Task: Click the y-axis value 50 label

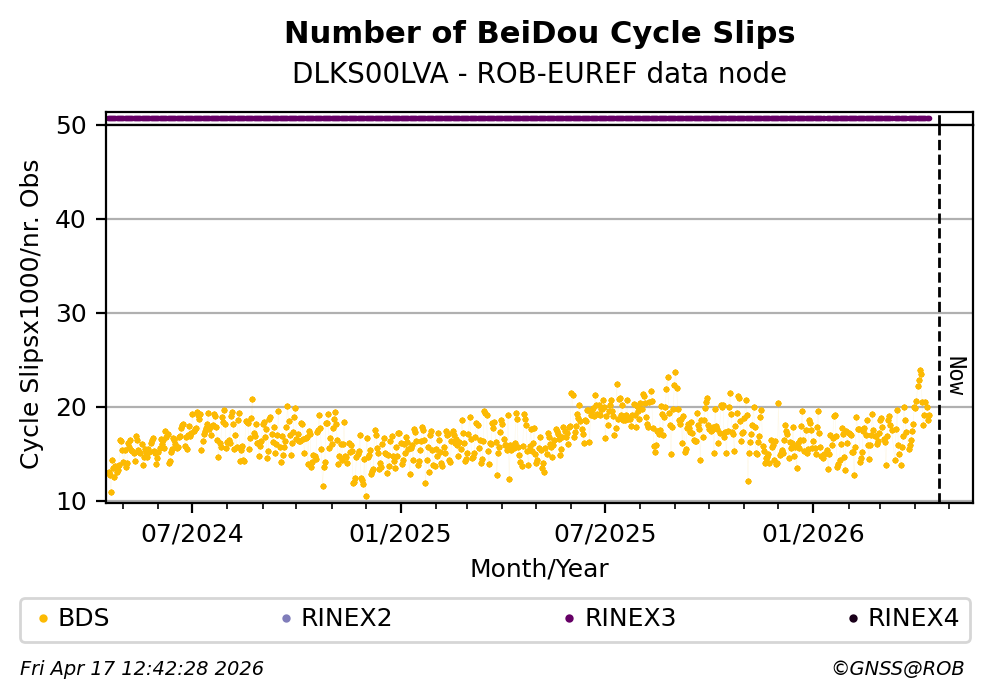Action: pos(81,125)
